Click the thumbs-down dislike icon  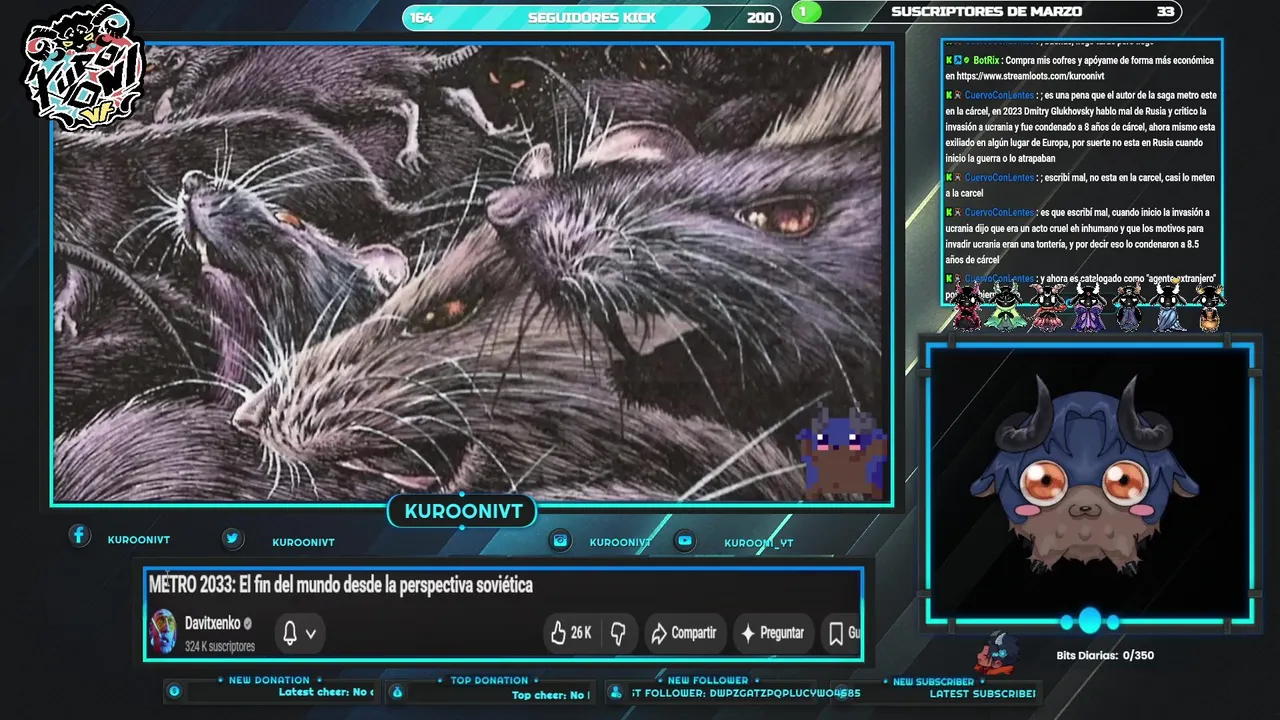(x=618, y=633)
